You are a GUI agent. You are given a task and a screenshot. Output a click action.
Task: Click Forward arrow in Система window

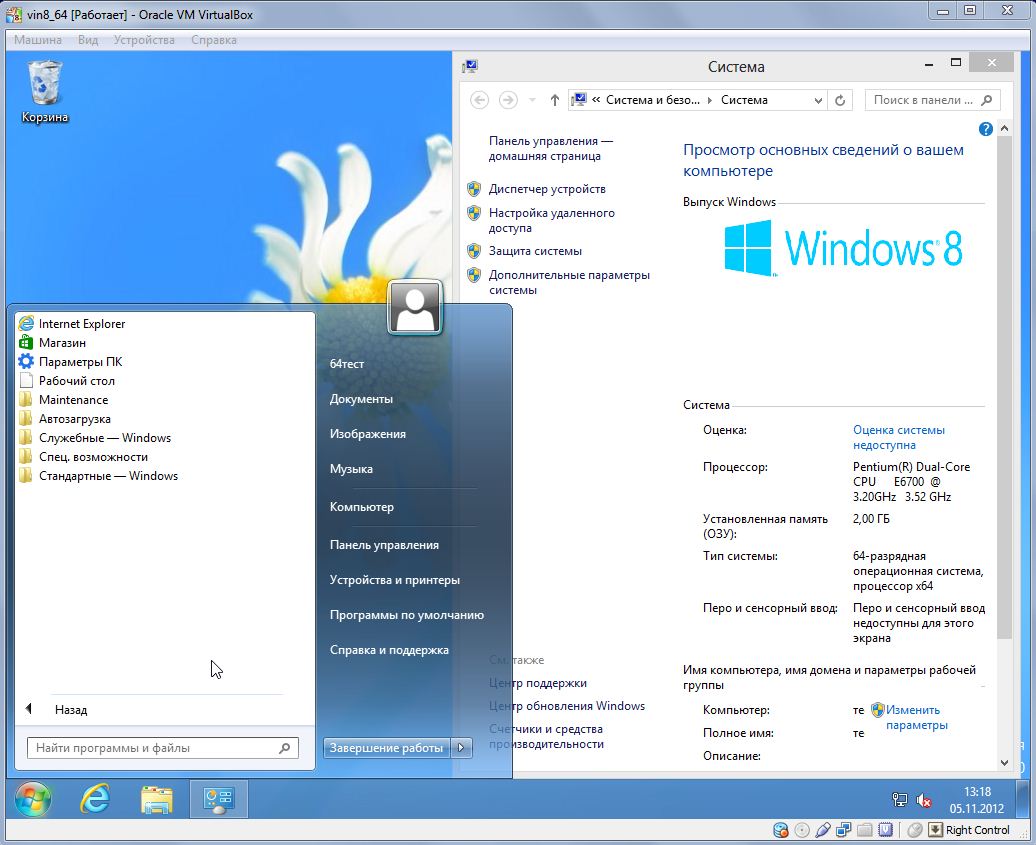click(507, 100)
